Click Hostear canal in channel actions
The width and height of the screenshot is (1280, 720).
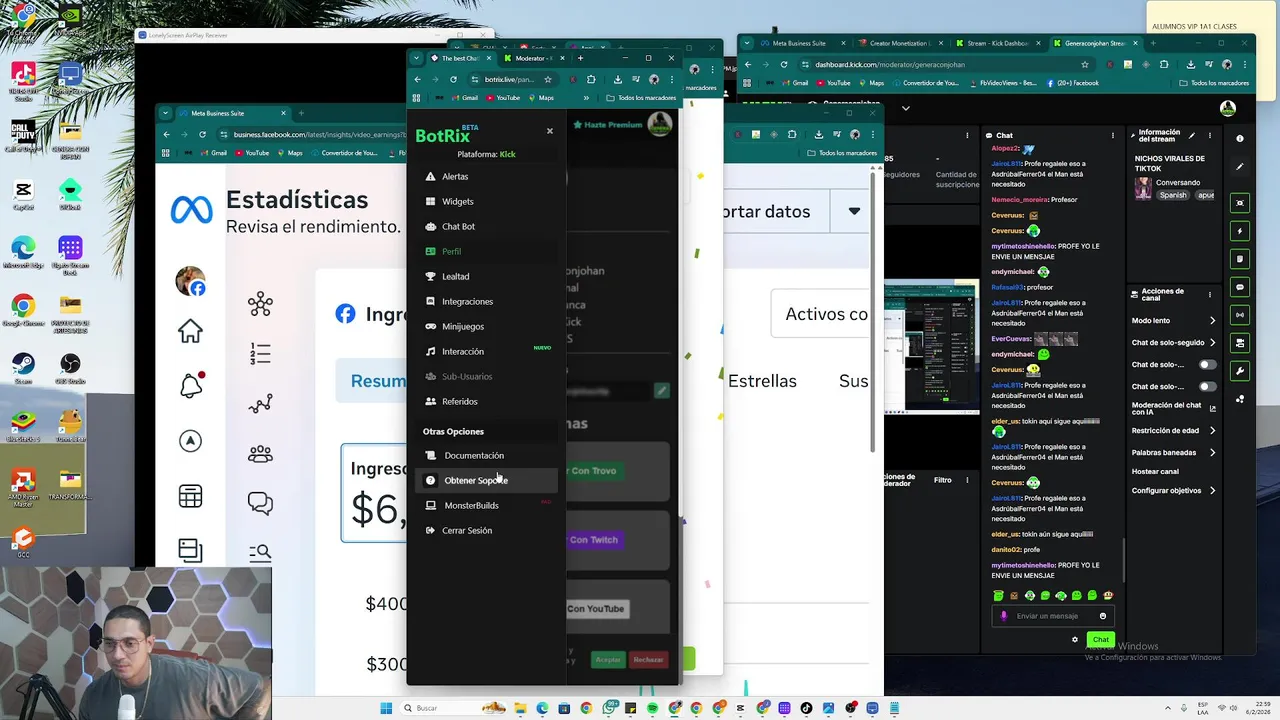click(1155, 471)
